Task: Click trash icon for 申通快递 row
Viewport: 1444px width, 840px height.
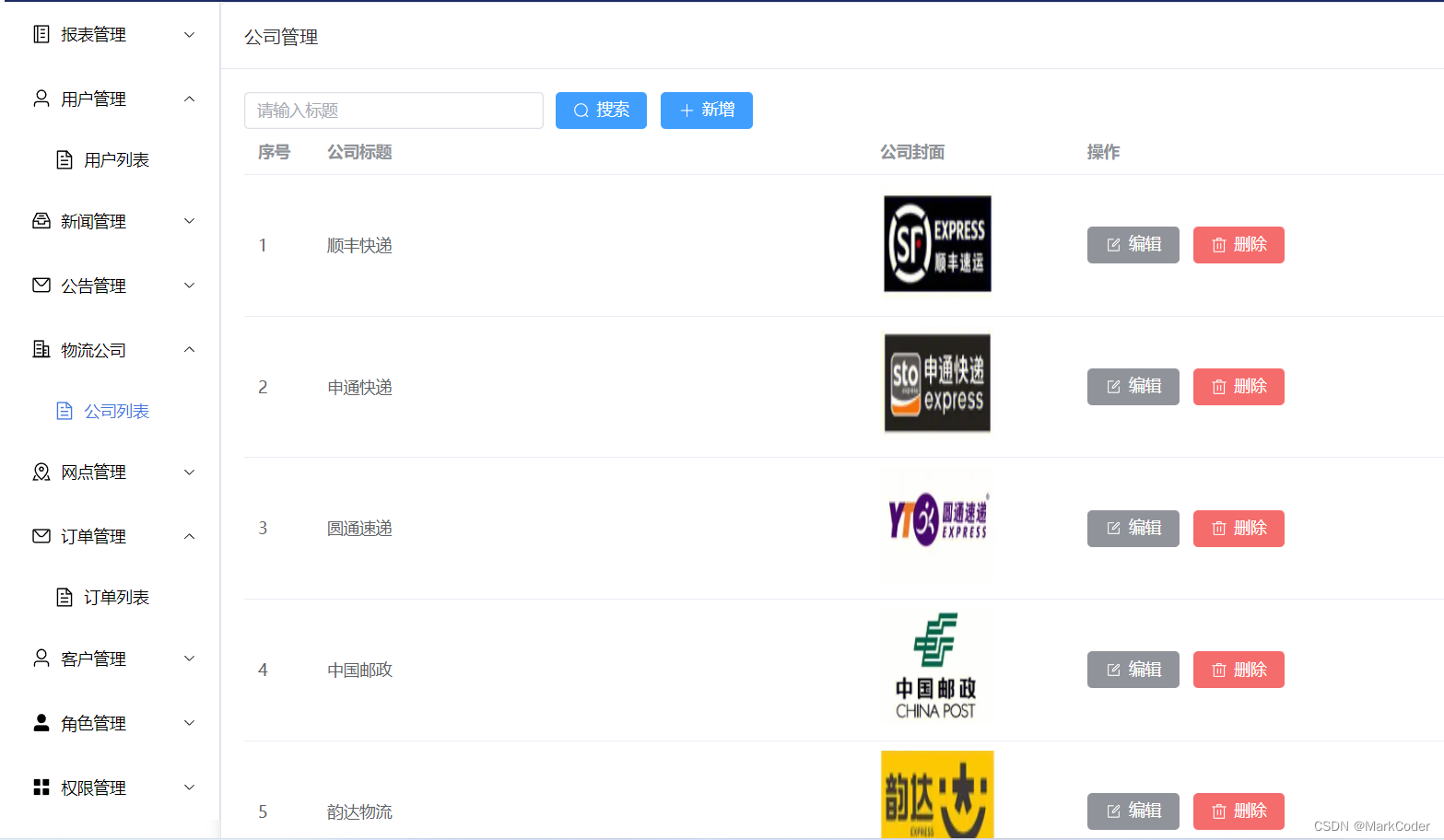Action: pos(1219,387)
